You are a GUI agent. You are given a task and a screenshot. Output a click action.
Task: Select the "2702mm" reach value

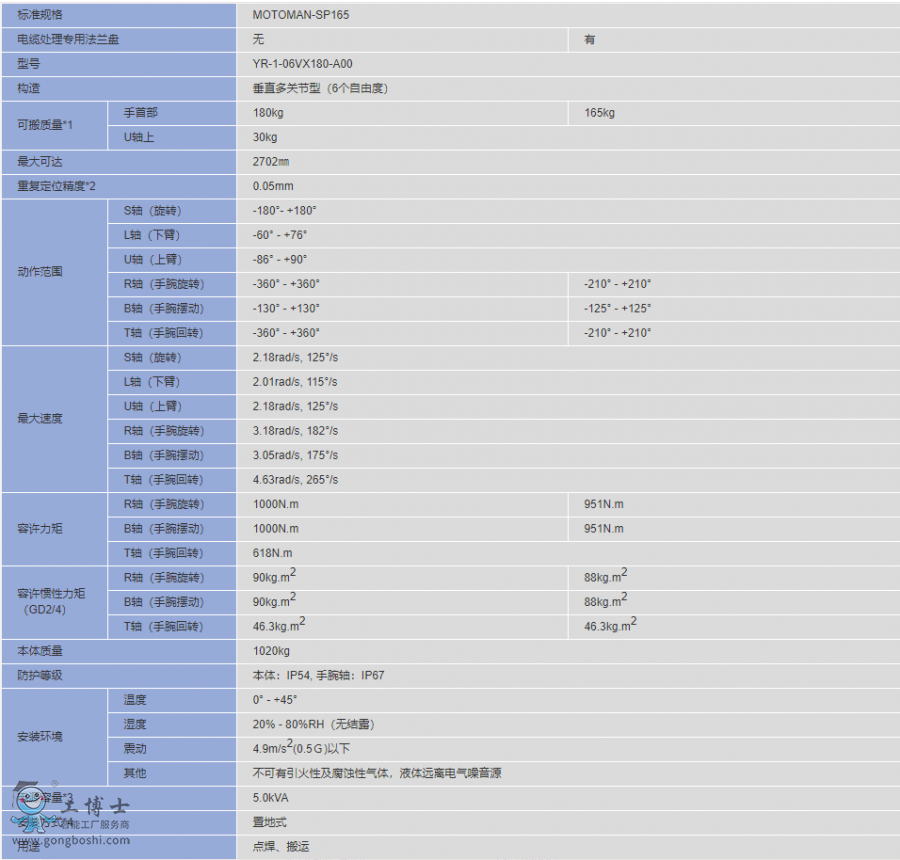pyautogui.click(x=271, y=162)
